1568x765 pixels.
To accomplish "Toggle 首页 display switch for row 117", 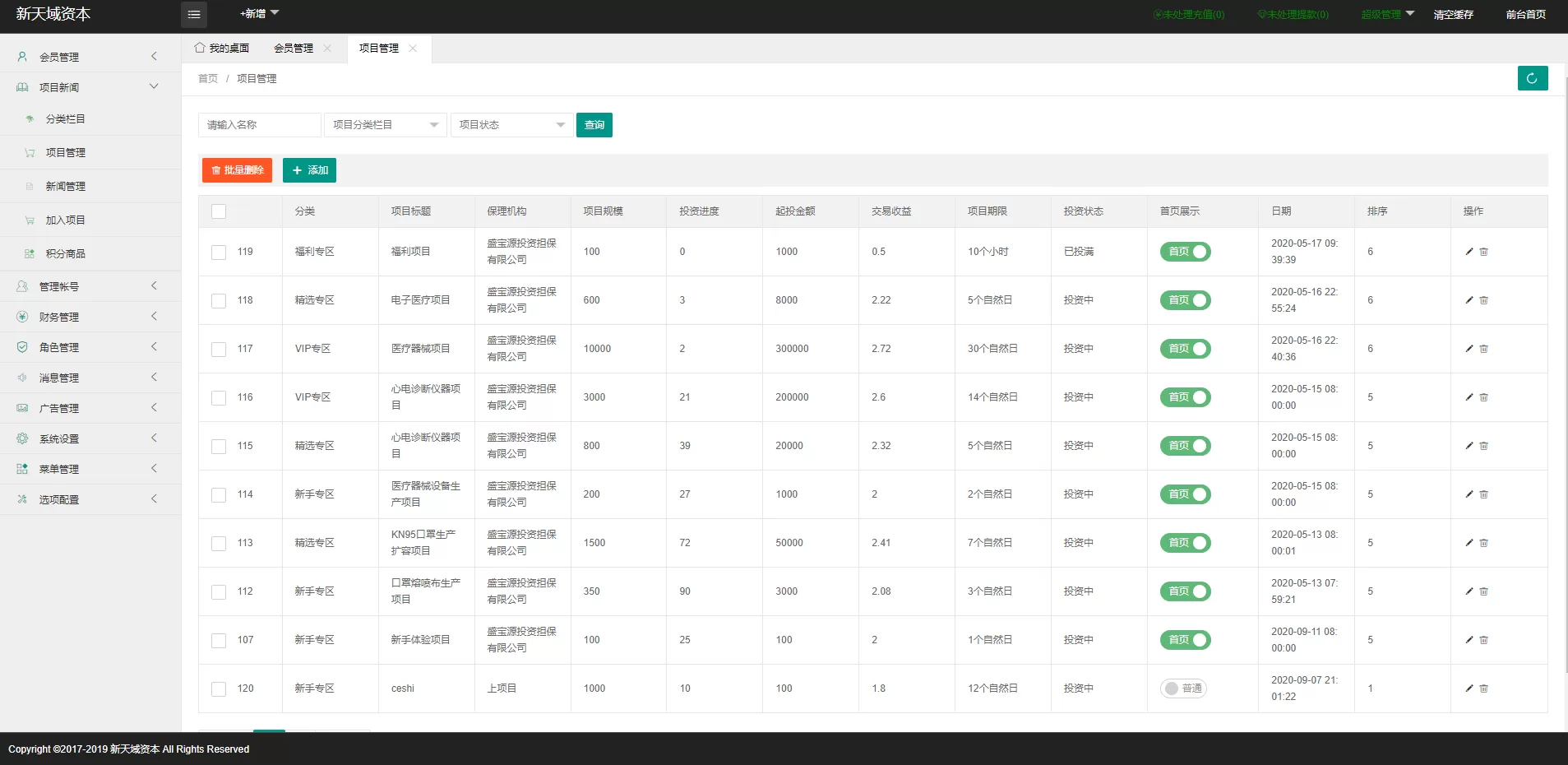I will 1185,349.
